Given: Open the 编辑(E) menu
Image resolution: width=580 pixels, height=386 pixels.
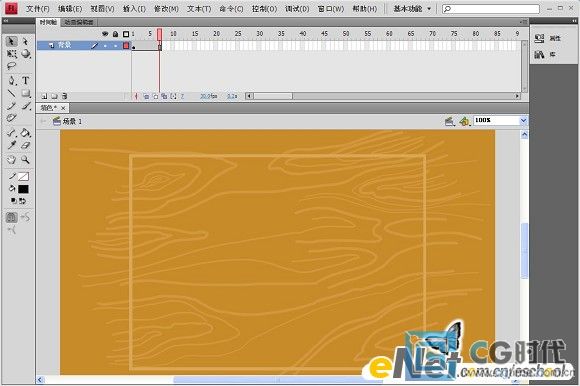Looking at the screenshot, I should click(x=70, y=9).
